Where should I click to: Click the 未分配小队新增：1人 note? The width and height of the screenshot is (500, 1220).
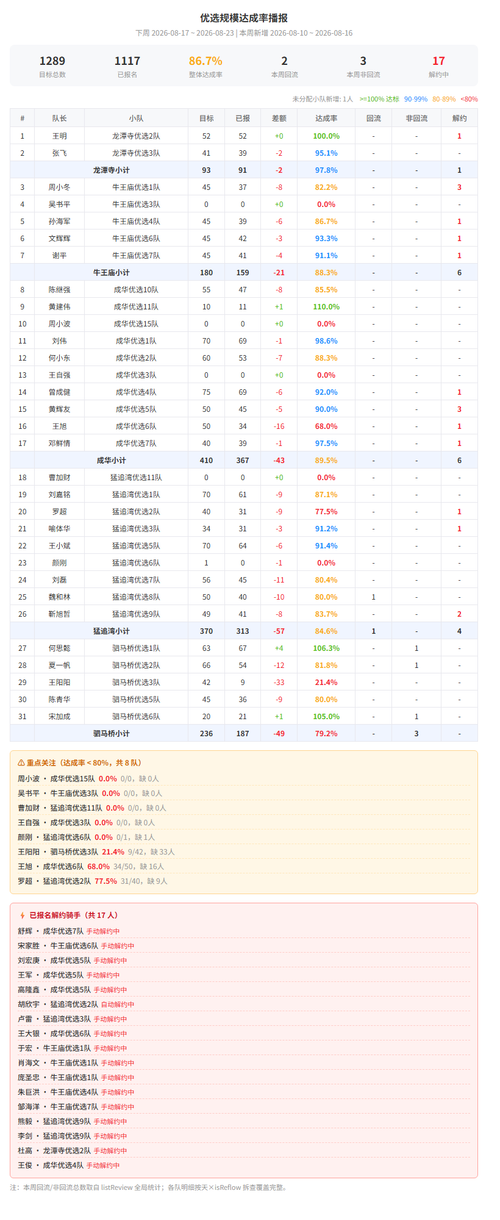point(322,100)
